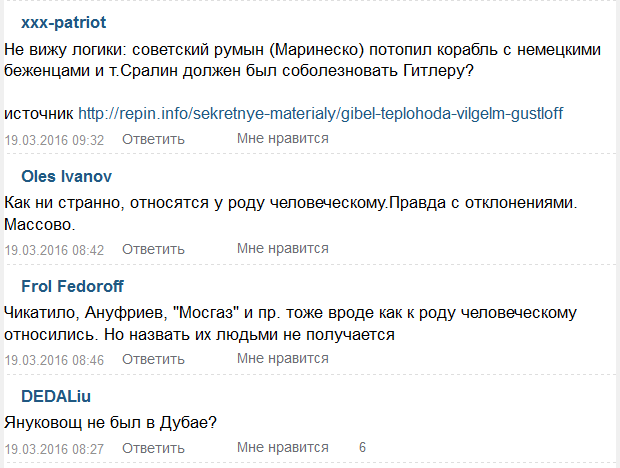This screenshot has width=620, height=468.
Task: Reply to Frol Fedoroff's comment
Action: 154,359
